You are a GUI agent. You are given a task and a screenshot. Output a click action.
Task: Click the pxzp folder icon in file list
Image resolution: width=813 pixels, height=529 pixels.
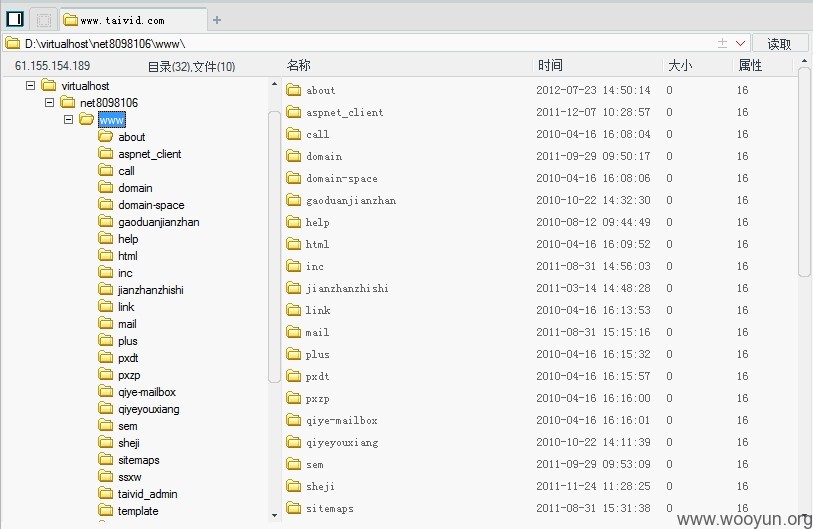pos(293,398)
